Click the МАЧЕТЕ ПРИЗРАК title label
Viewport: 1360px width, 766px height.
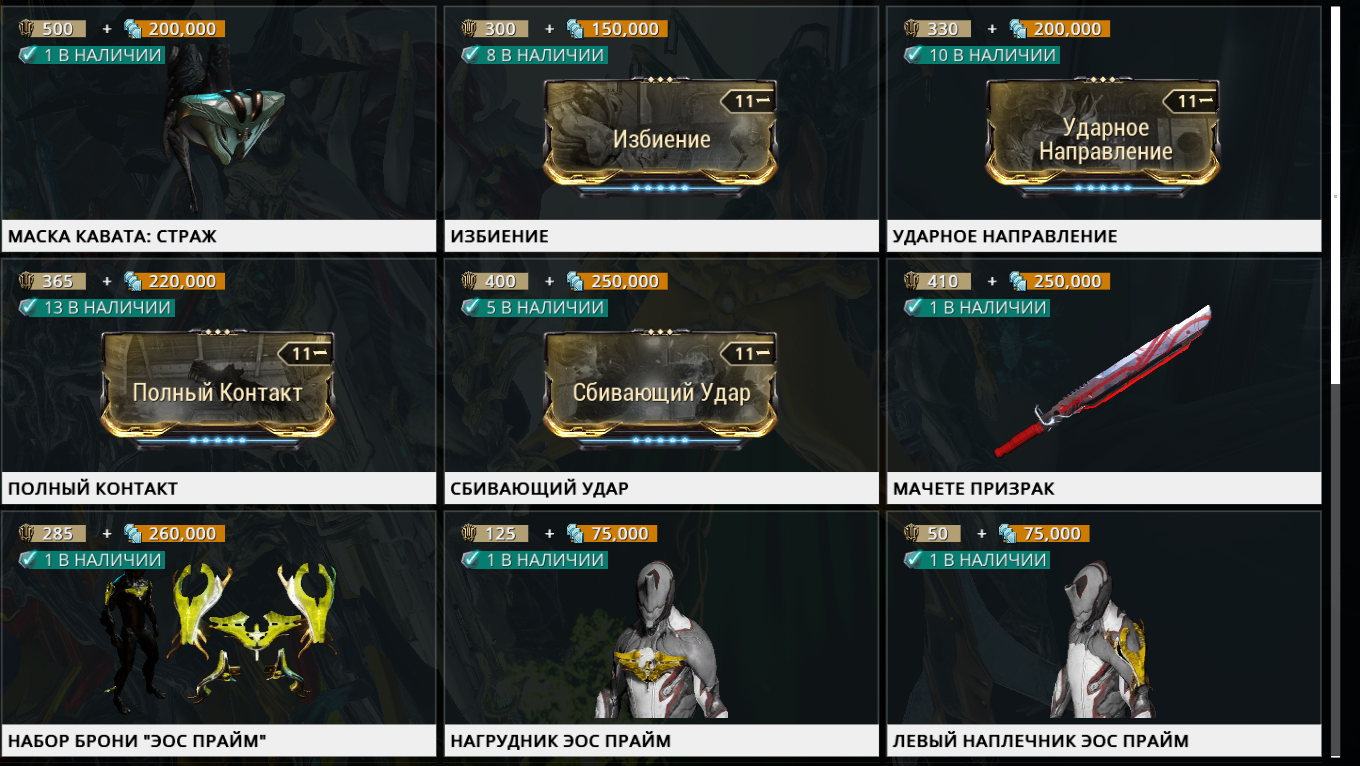[973, 489]
